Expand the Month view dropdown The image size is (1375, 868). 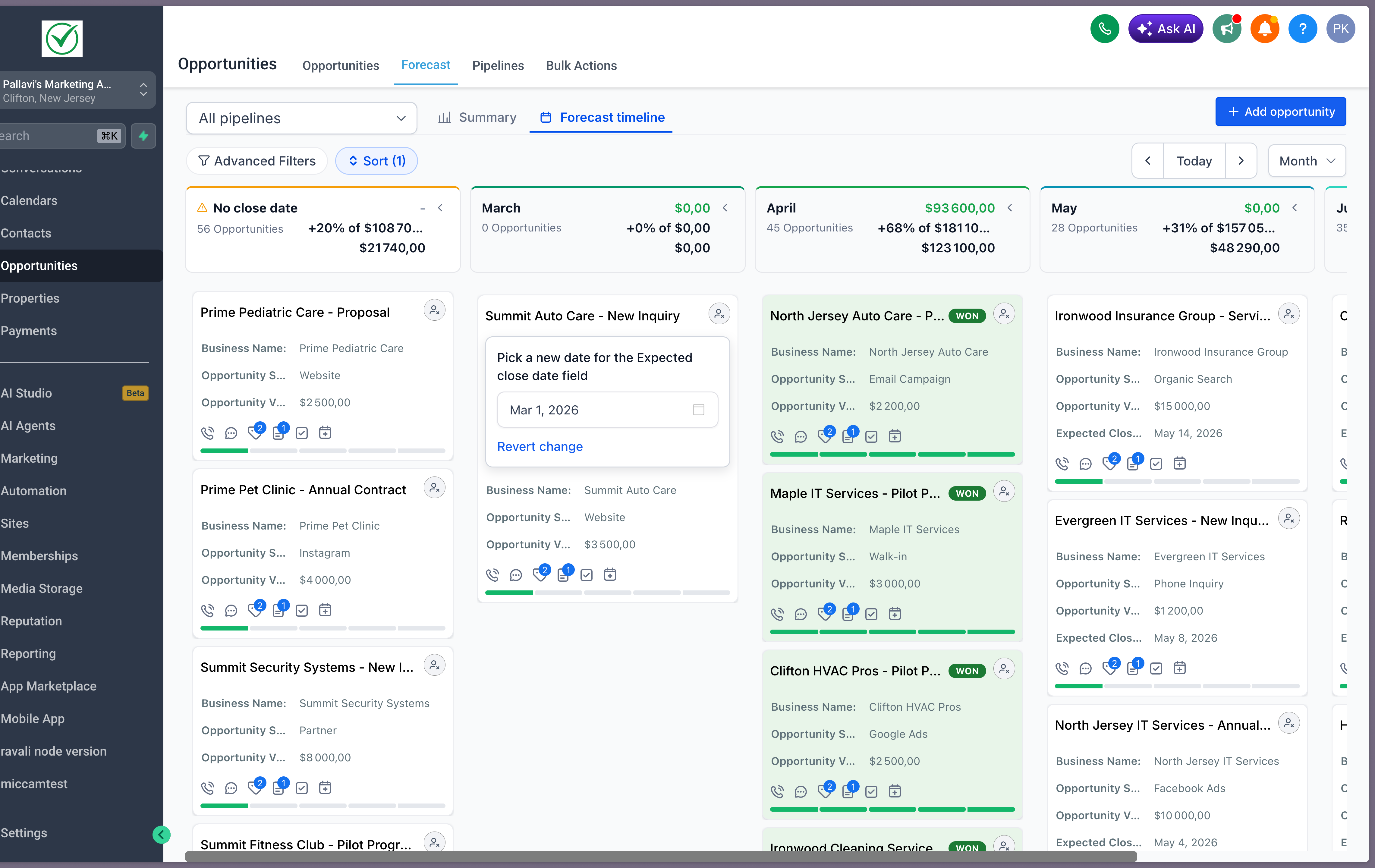click(x=1307, y=161)
